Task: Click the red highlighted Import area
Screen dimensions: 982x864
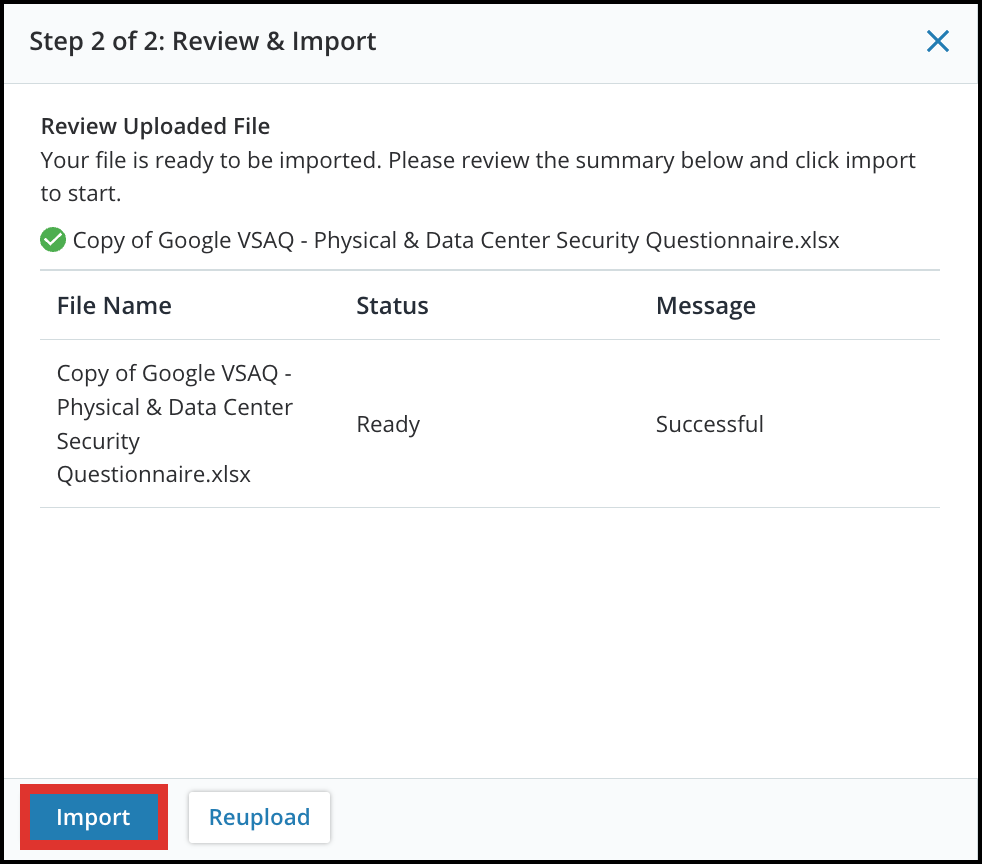Action: coord(92,817)
